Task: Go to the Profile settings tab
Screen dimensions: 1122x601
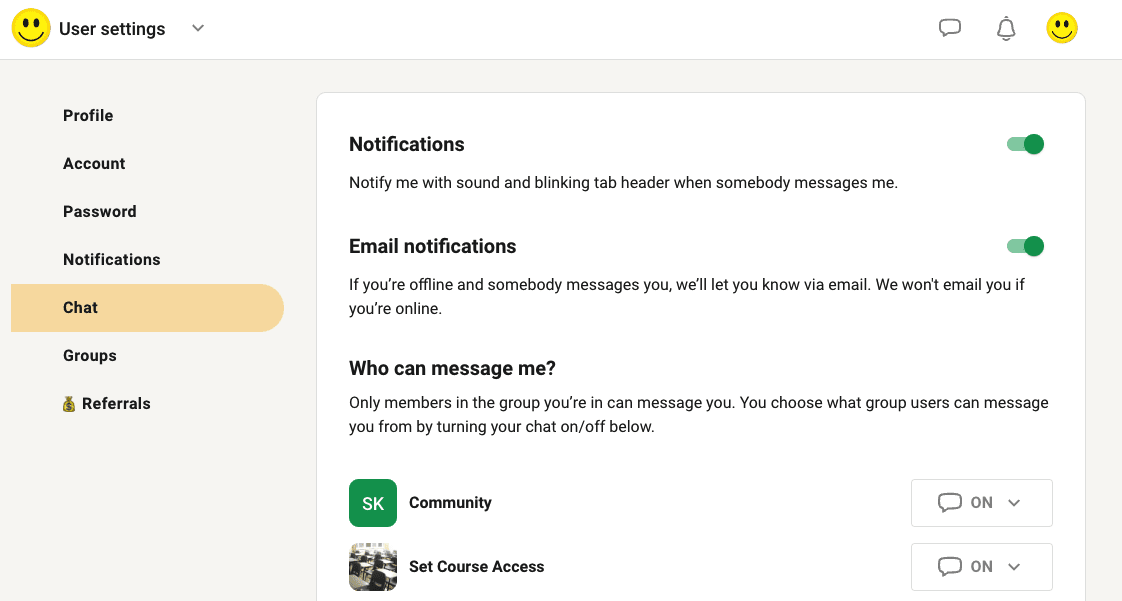Action: tap(88, 116)
